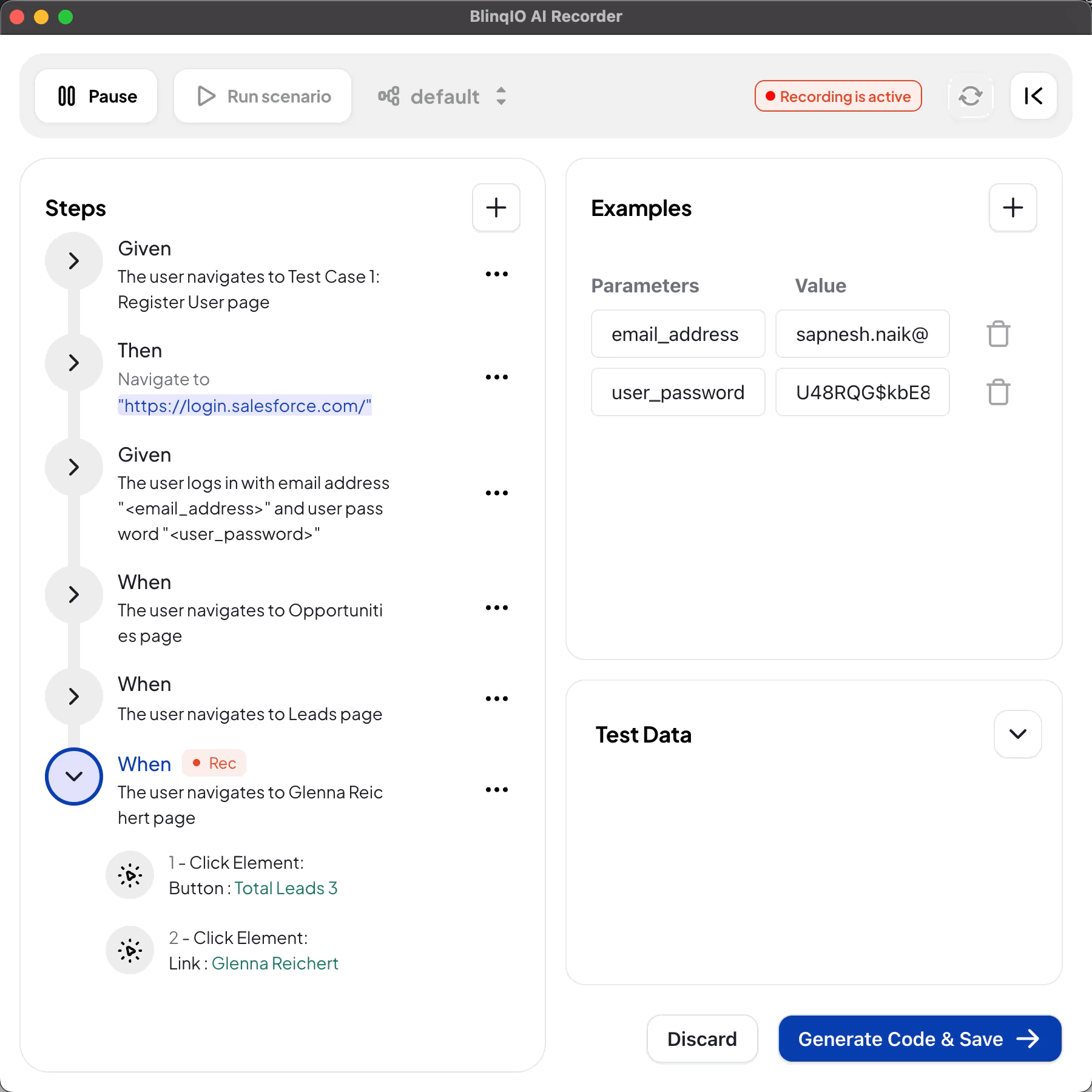
Task: Delete the email_address parameter row
Action: [x=998, y=334]
